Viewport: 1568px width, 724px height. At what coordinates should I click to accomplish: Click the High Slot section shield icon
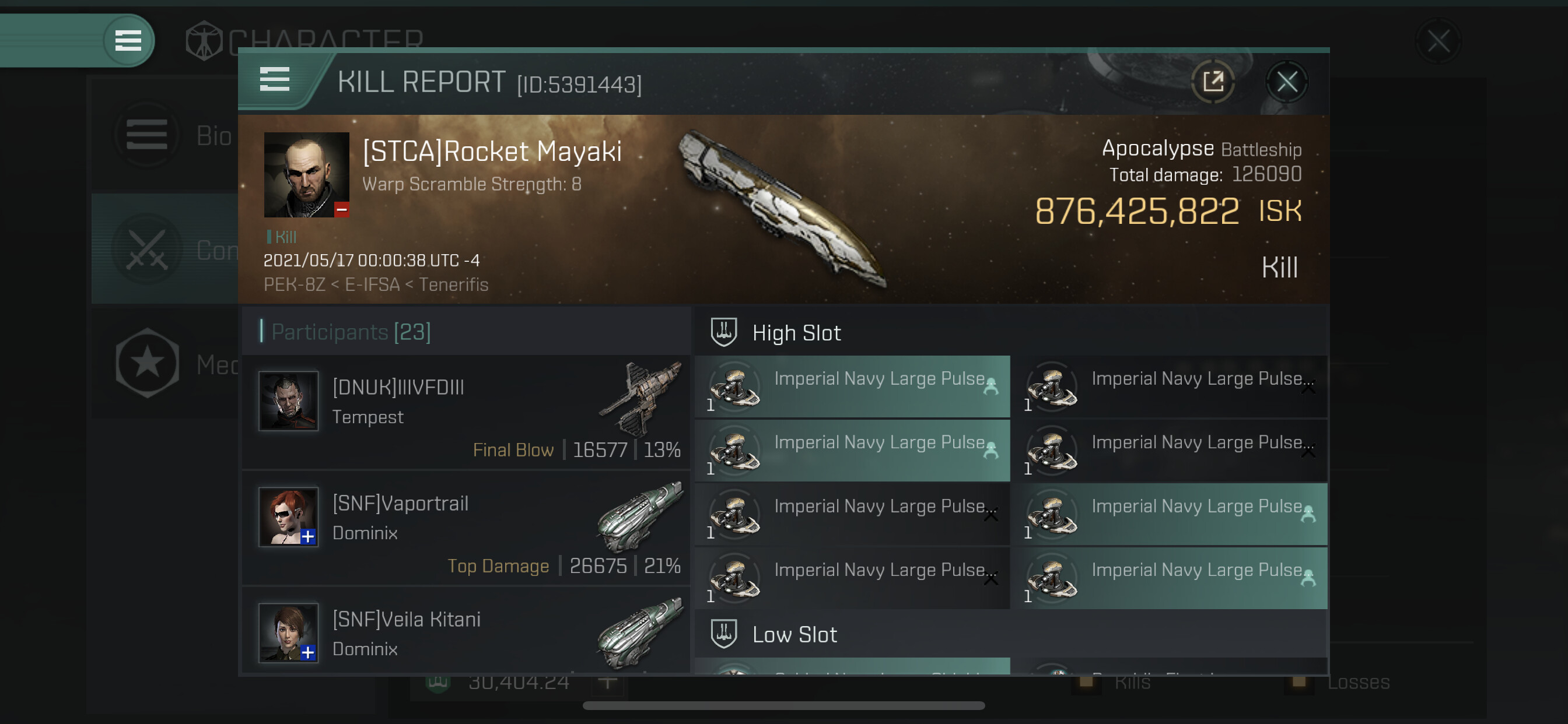[724, 332]
